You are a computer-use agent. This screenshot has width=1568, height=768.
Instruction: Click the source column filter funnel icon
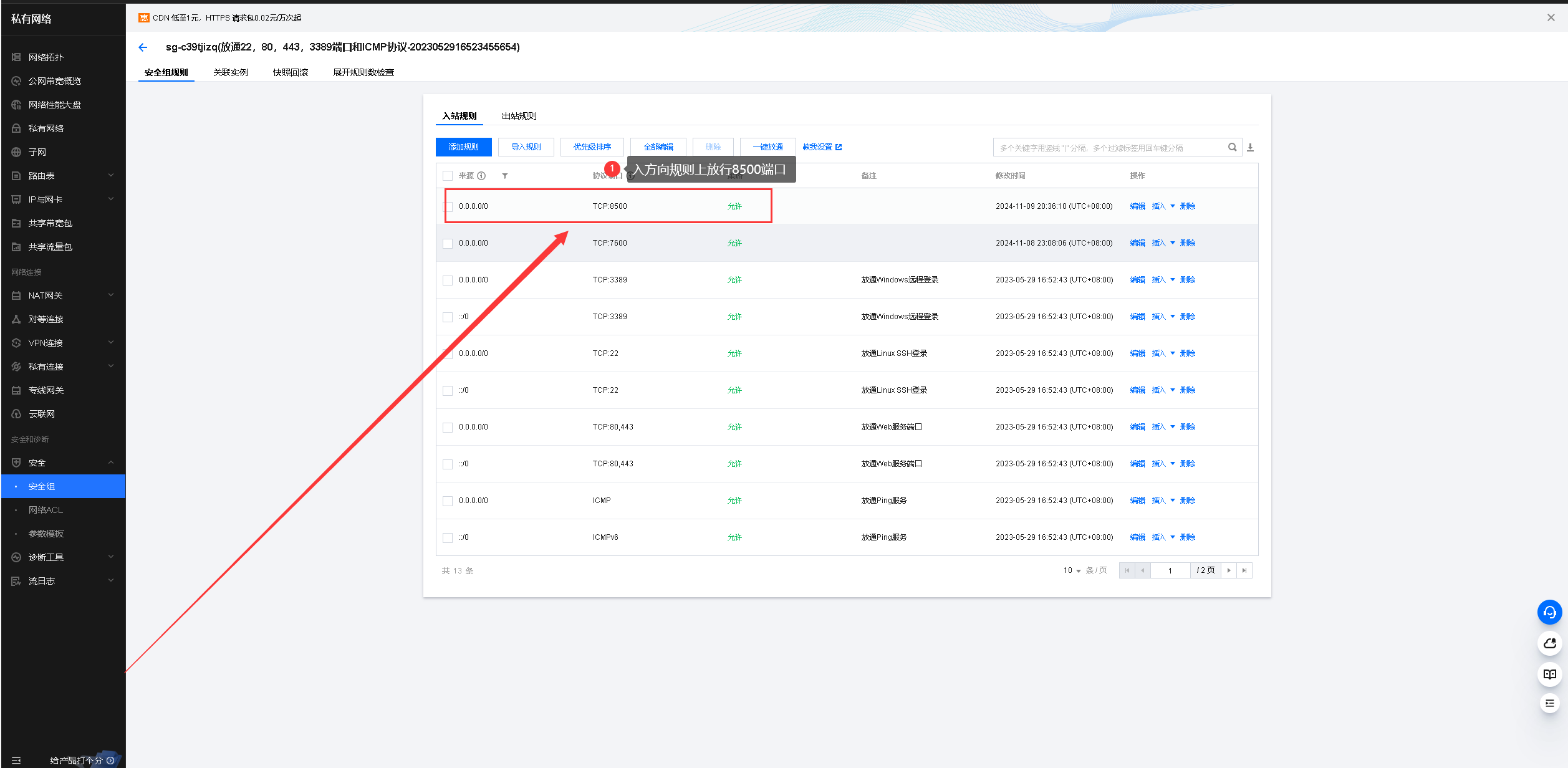click(505, 176)
